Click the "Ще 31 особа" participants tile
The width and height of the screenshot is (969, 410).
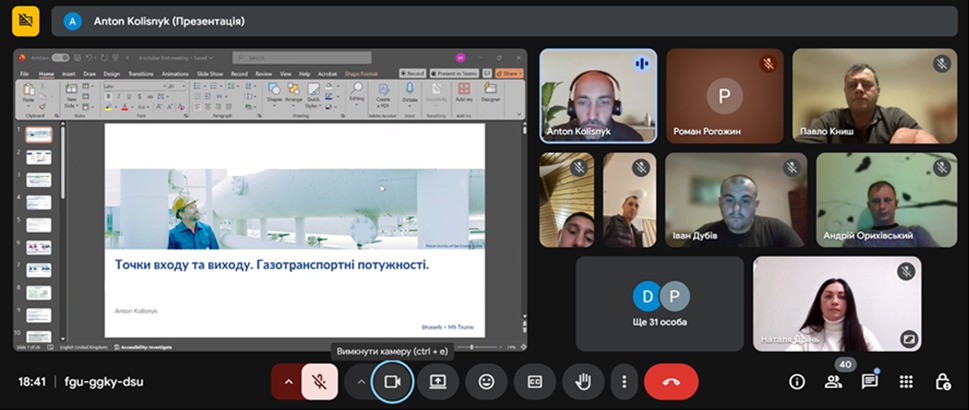659,303
